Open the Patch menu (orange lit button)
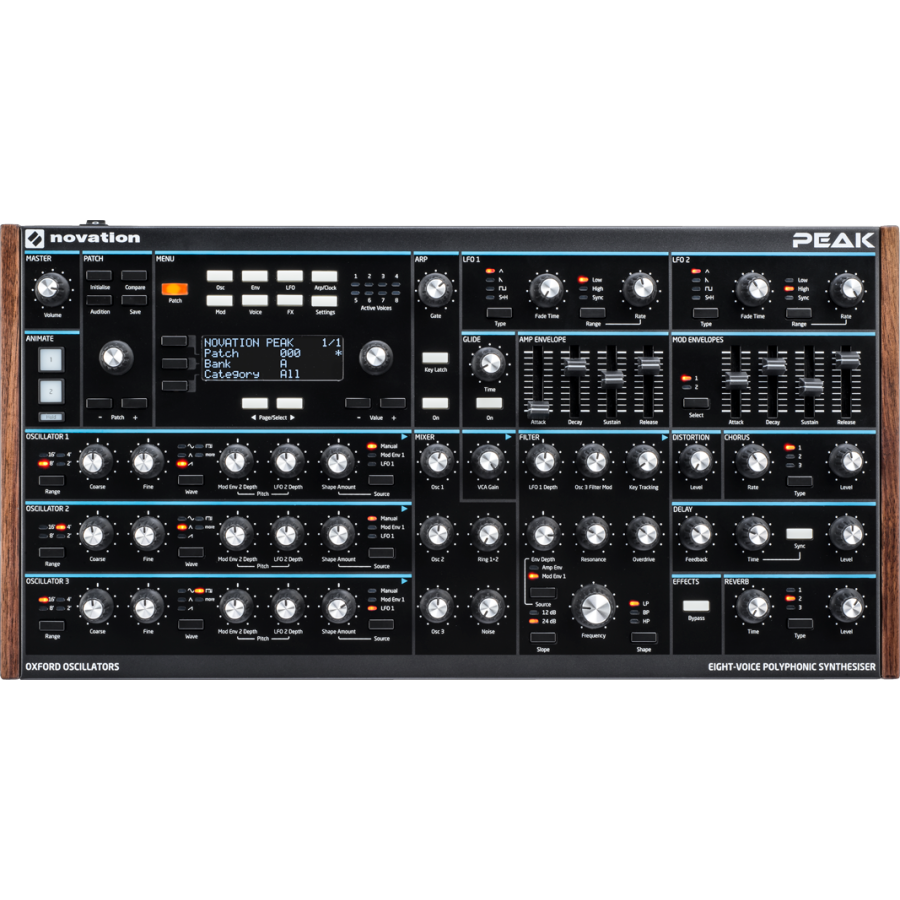900x900 pixels. tap(174, 289)
